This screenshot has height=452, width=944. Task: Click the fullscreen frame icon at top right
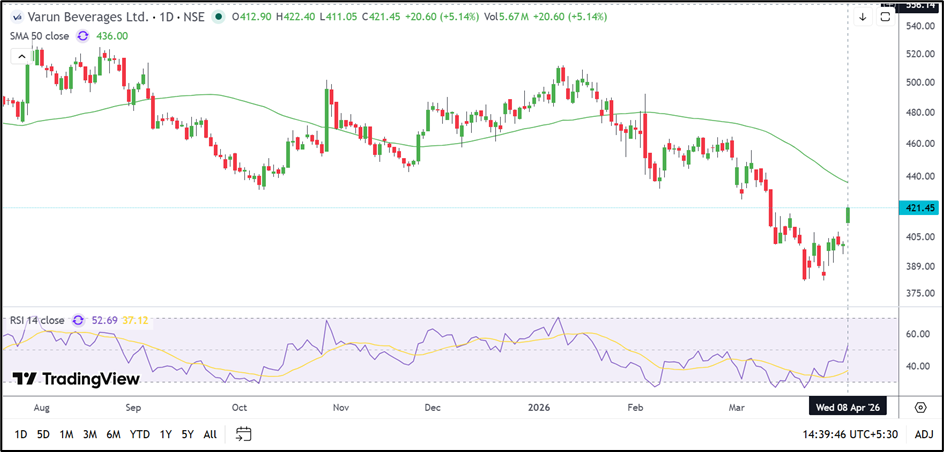885,17
